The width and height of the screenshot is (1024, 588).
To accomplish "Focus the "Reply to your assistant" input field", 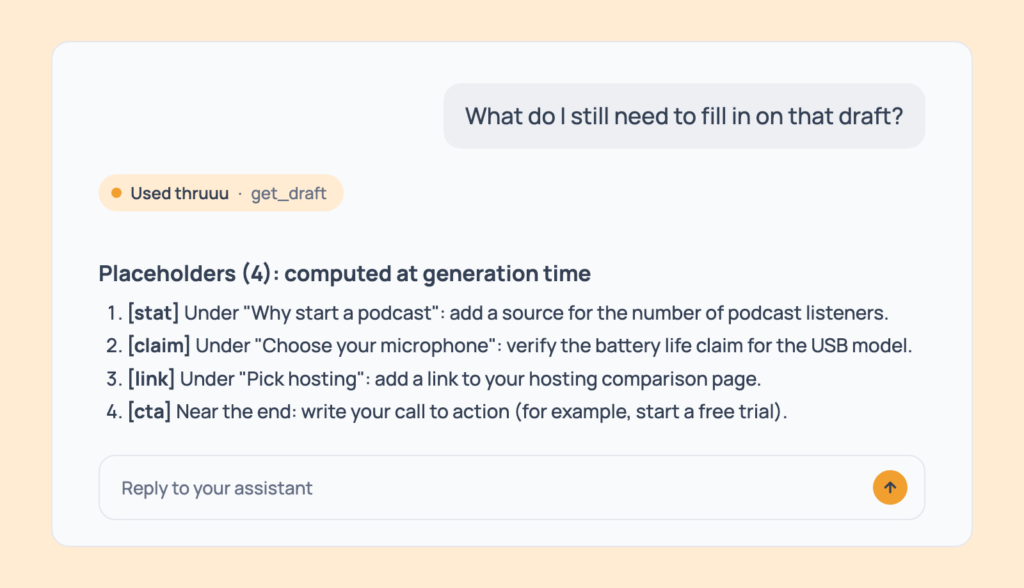I will click(x=511, y=487).
